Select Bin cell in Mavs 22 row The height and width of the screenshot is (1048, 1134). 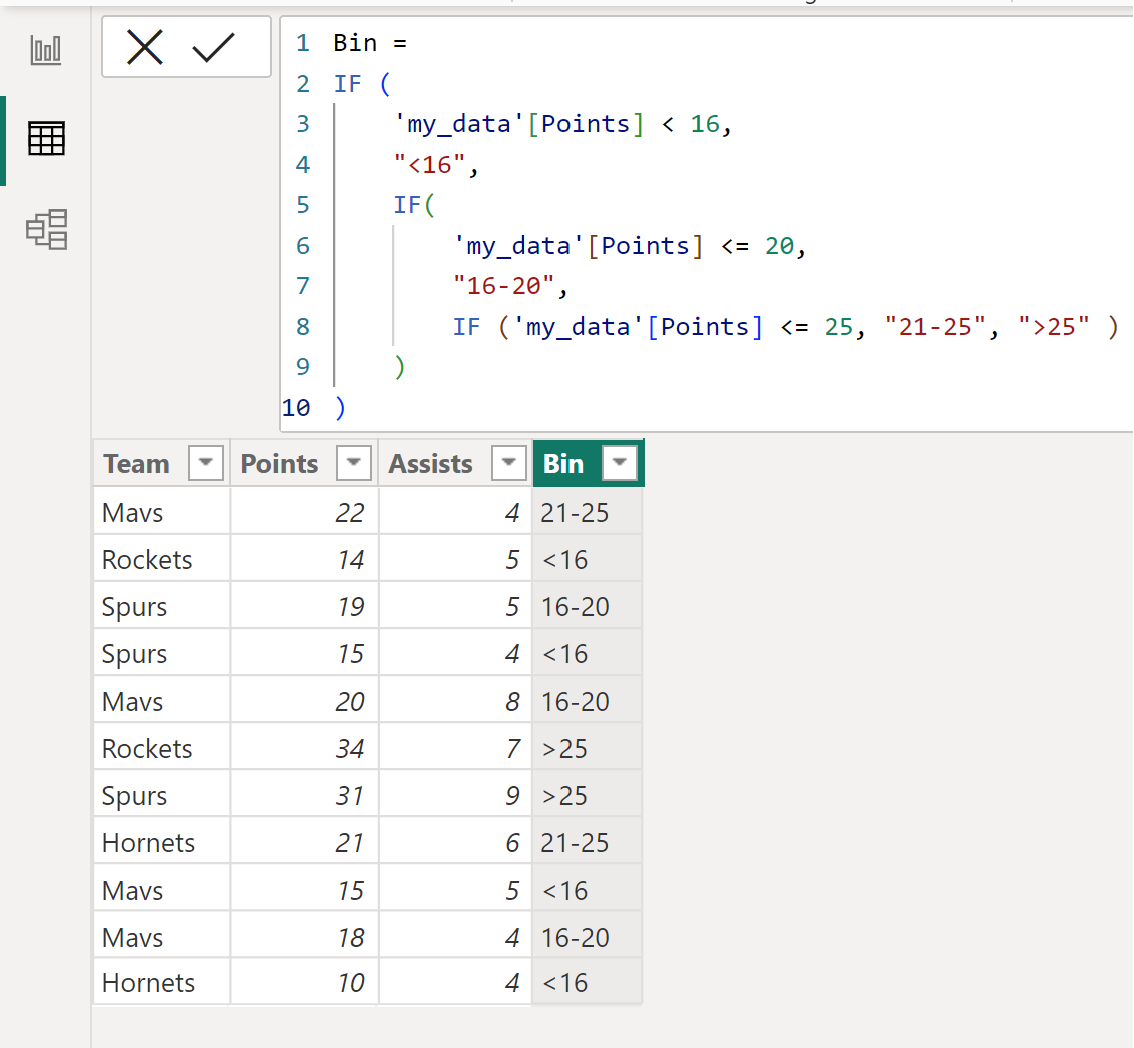click(587, 512)
